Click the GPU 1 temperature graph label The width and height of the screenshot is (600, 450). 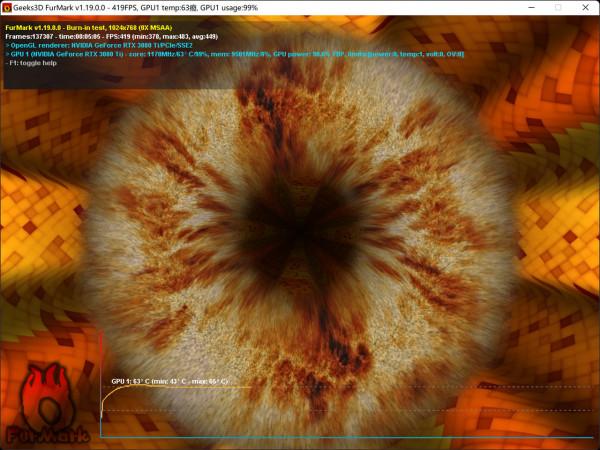169,382
